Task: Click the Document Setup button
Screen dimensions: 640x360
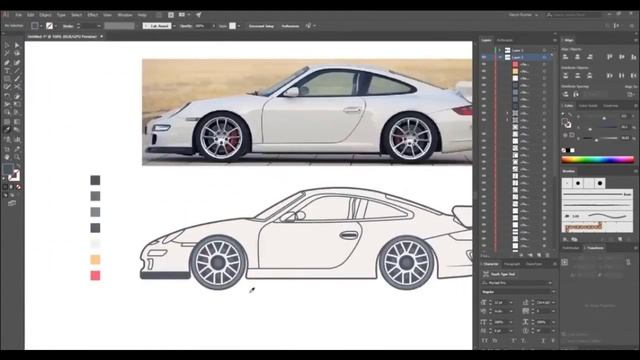Action: click(x=261, y=26)
